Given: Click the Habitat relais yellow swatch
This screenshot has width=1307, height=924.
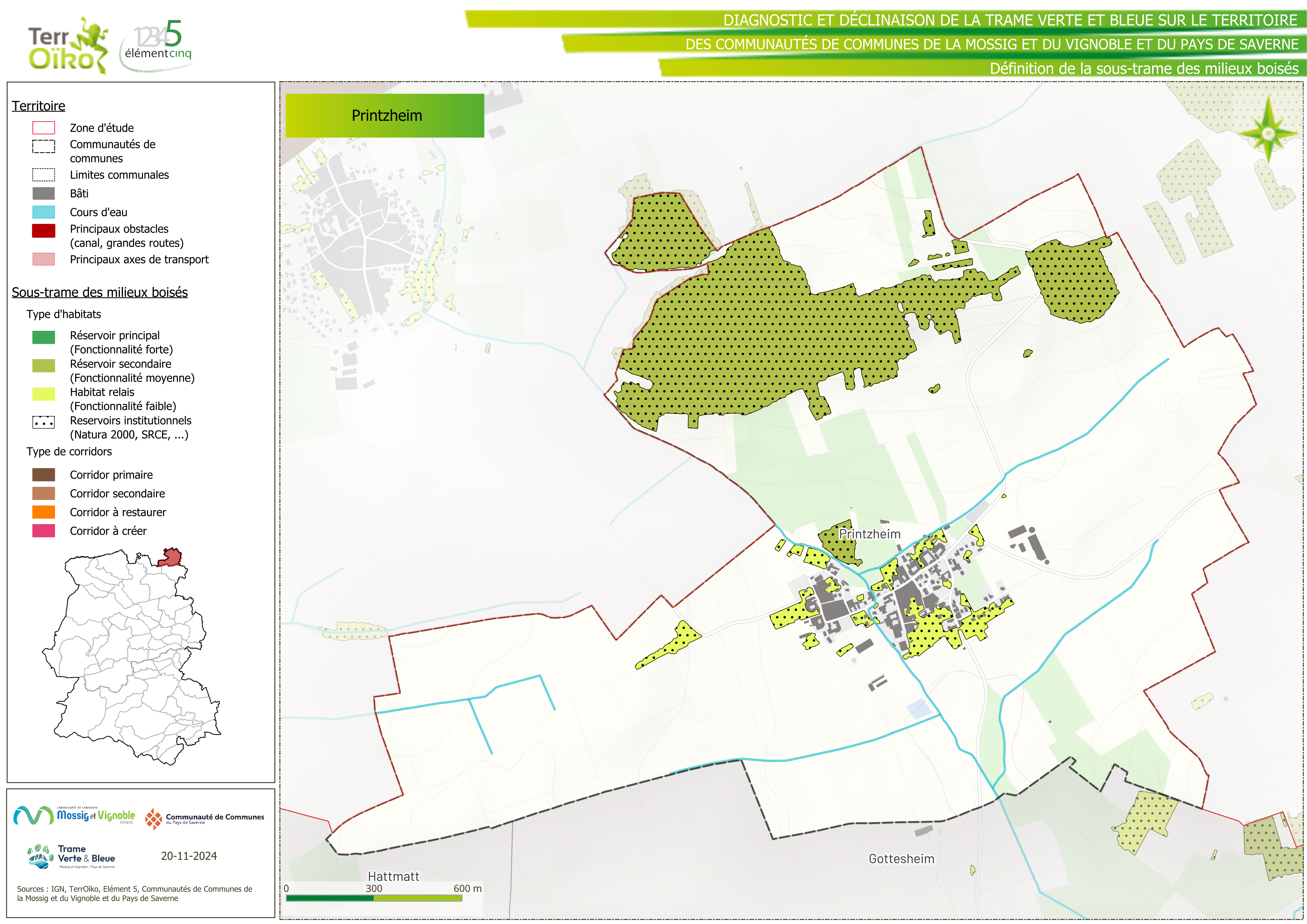Looking at the screenshot, I should 44,394.
